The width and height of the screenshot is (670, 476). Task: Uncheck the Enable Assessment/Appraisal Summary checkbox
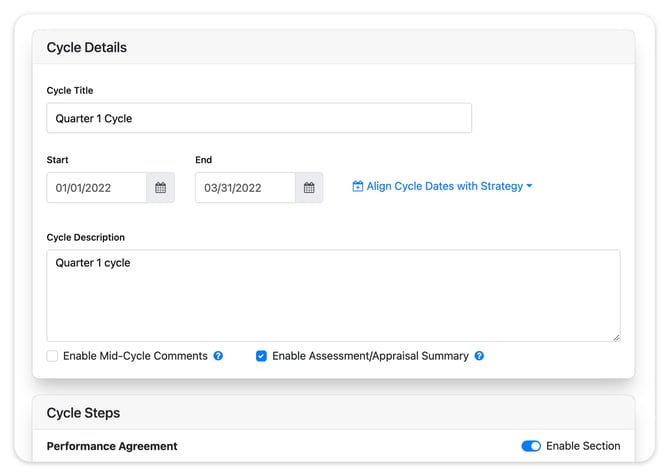(x=261, y=356)
